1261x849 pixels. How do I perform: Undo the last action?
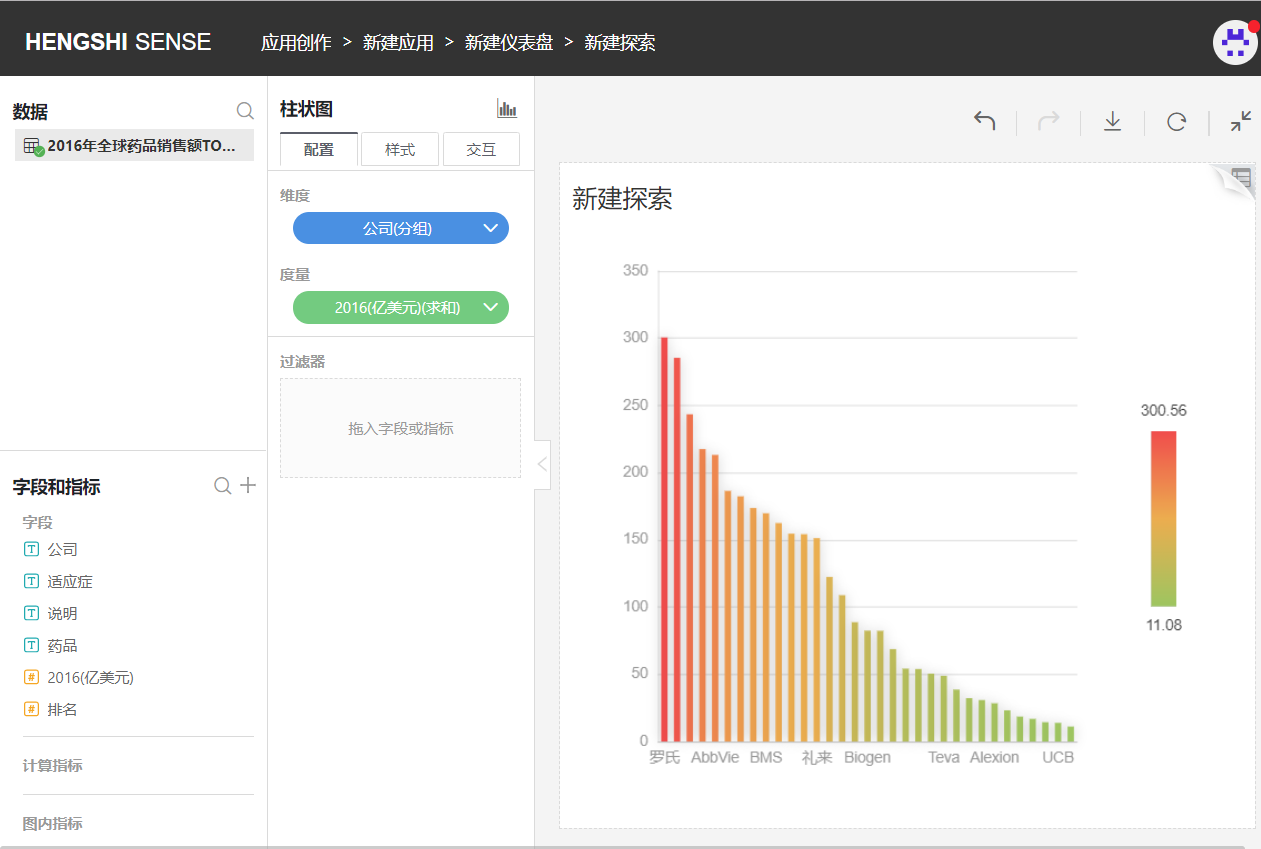coord(985,121)
